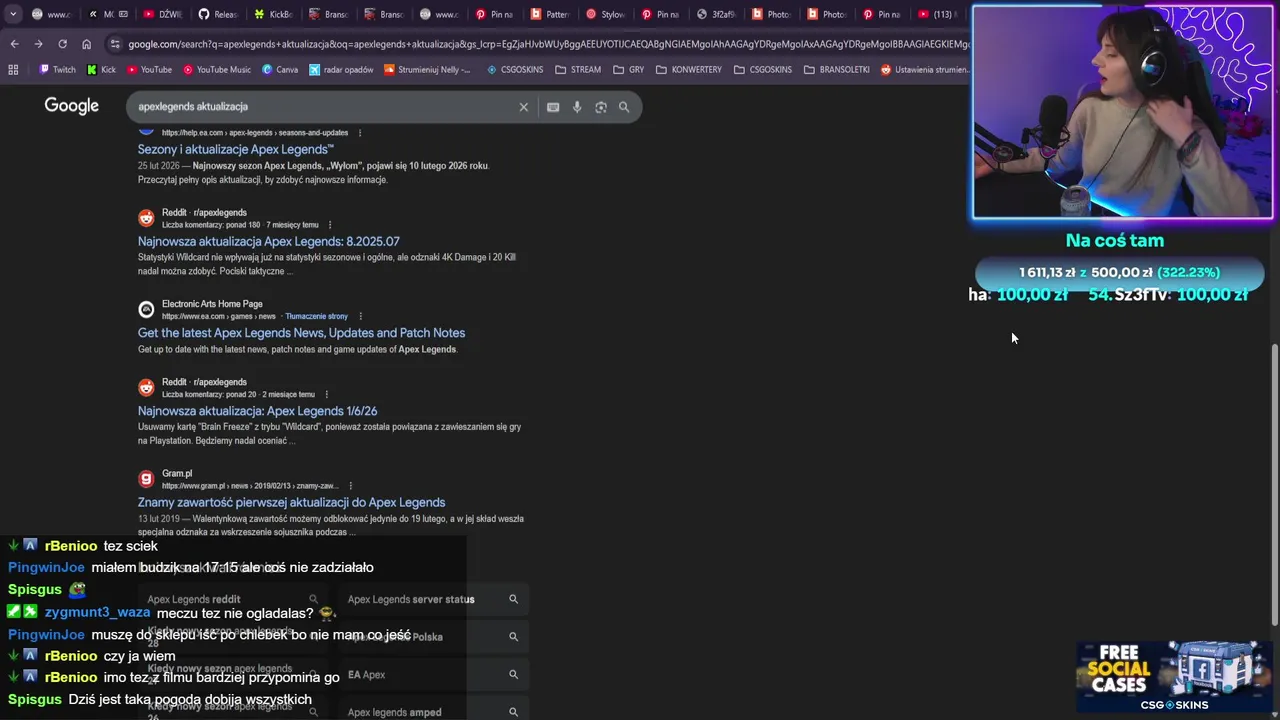The image size is (1280, 720).
Task: Click the site info icon in the address bar
Action: [115, 44]
